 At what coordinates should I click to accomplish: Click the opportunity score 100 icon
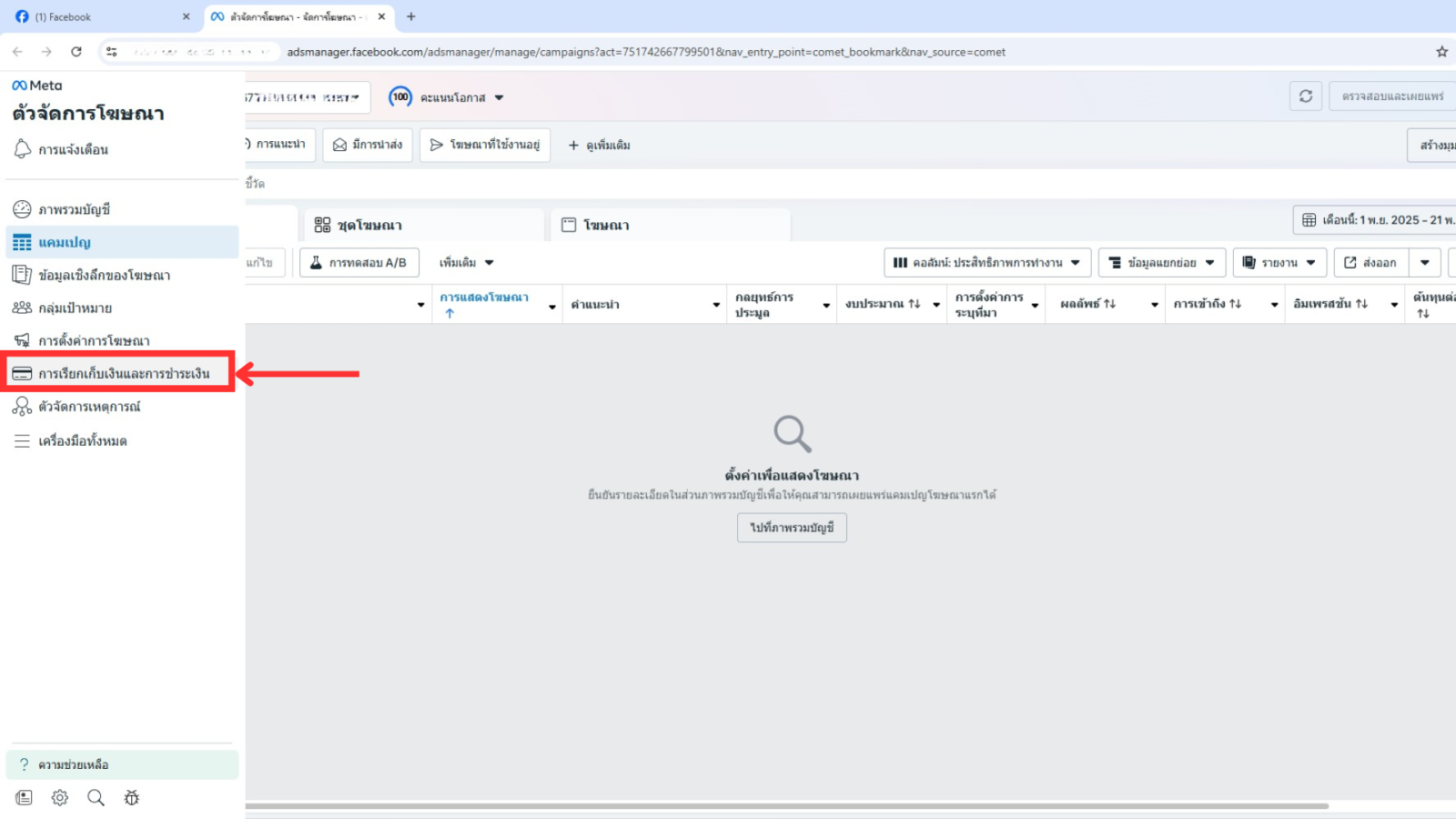400,97
